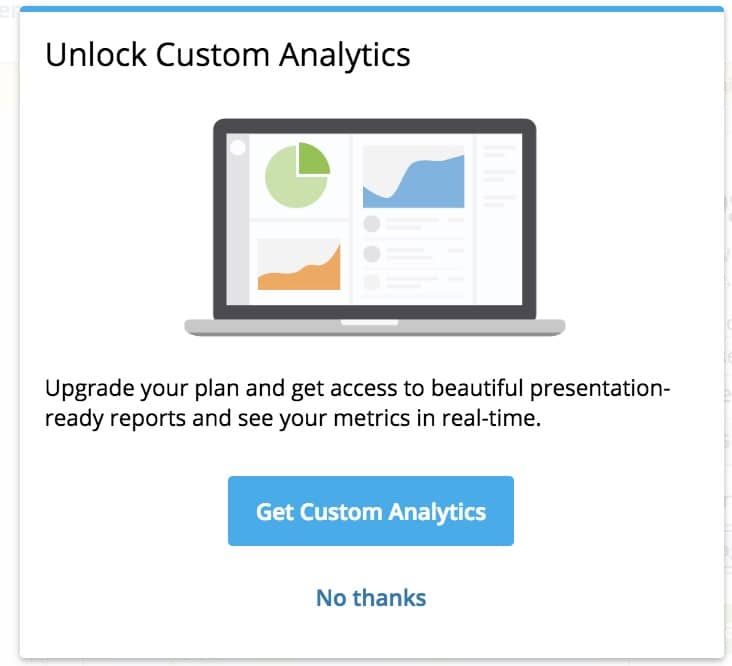
Task: Dismiss the dialog with No thanks
Action: click(371, 598)
